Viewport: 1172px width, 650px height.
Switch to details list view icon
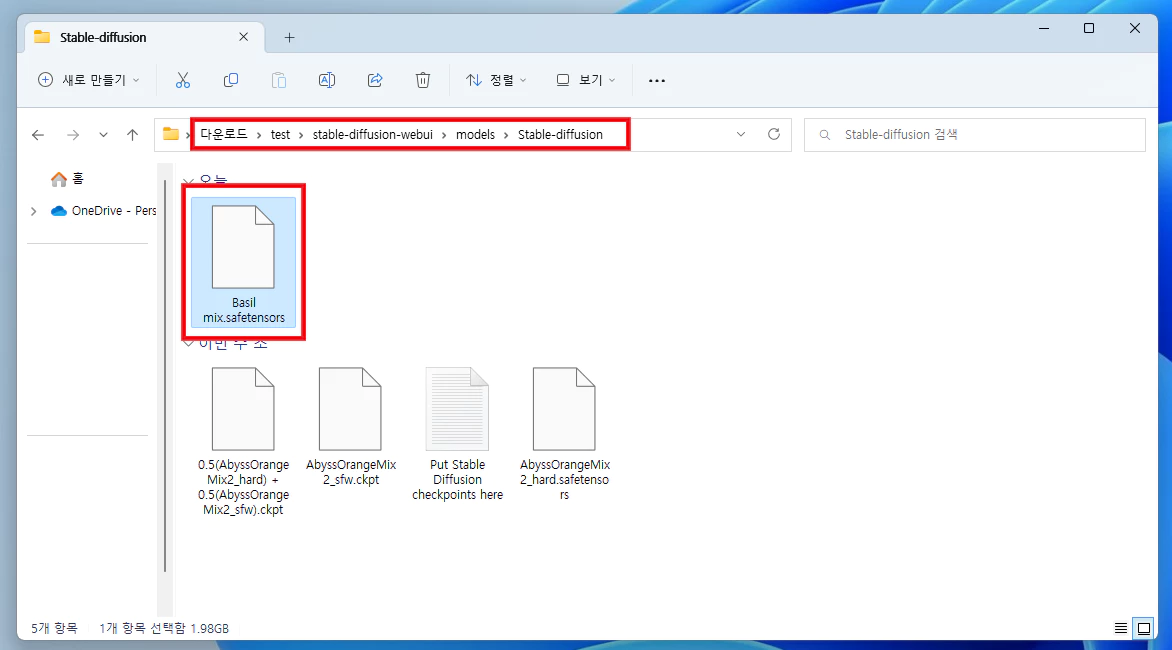[1120, 628]
